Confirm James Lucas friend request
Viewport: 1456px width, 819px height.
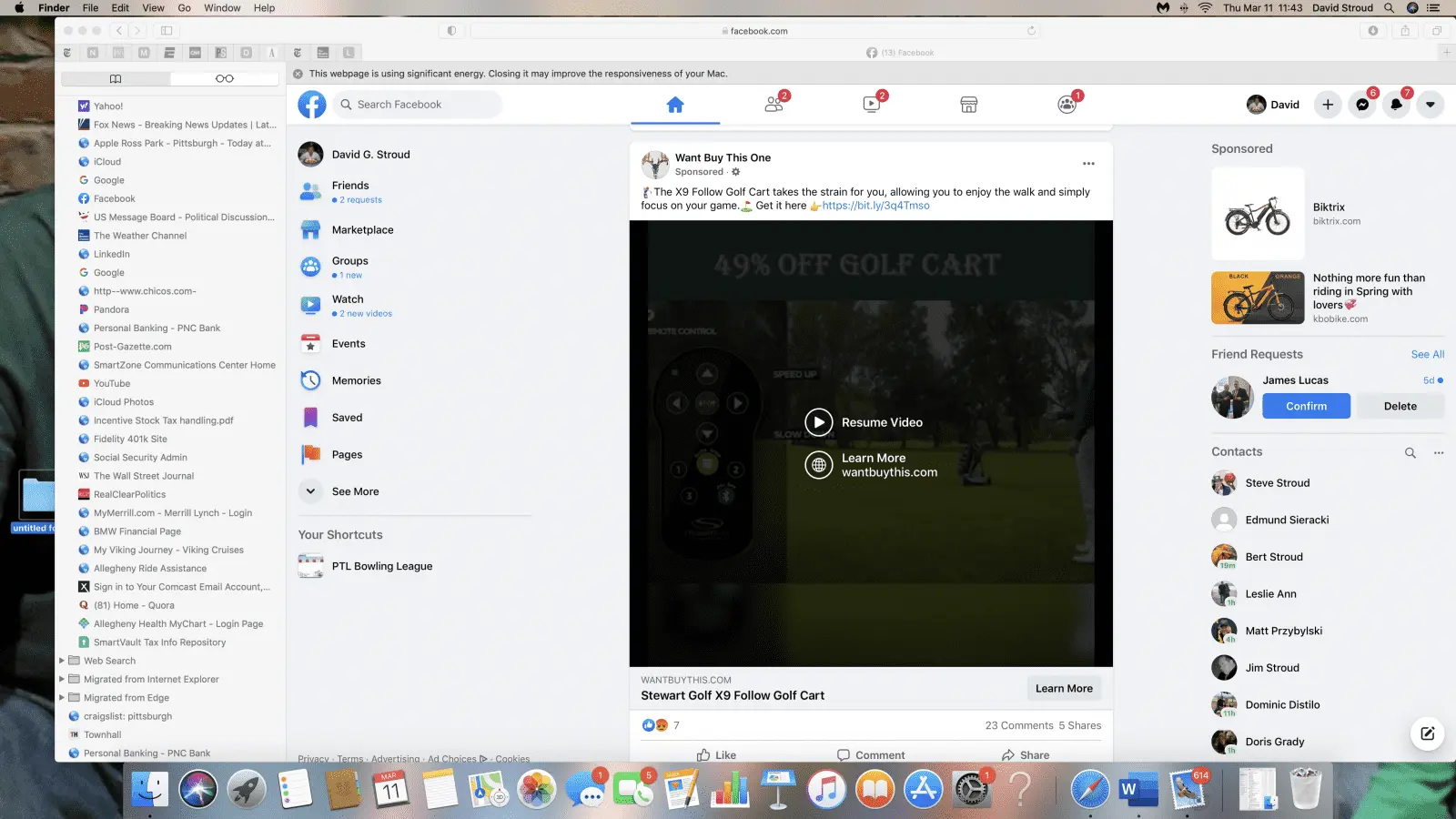click(x=1306, y=406)
